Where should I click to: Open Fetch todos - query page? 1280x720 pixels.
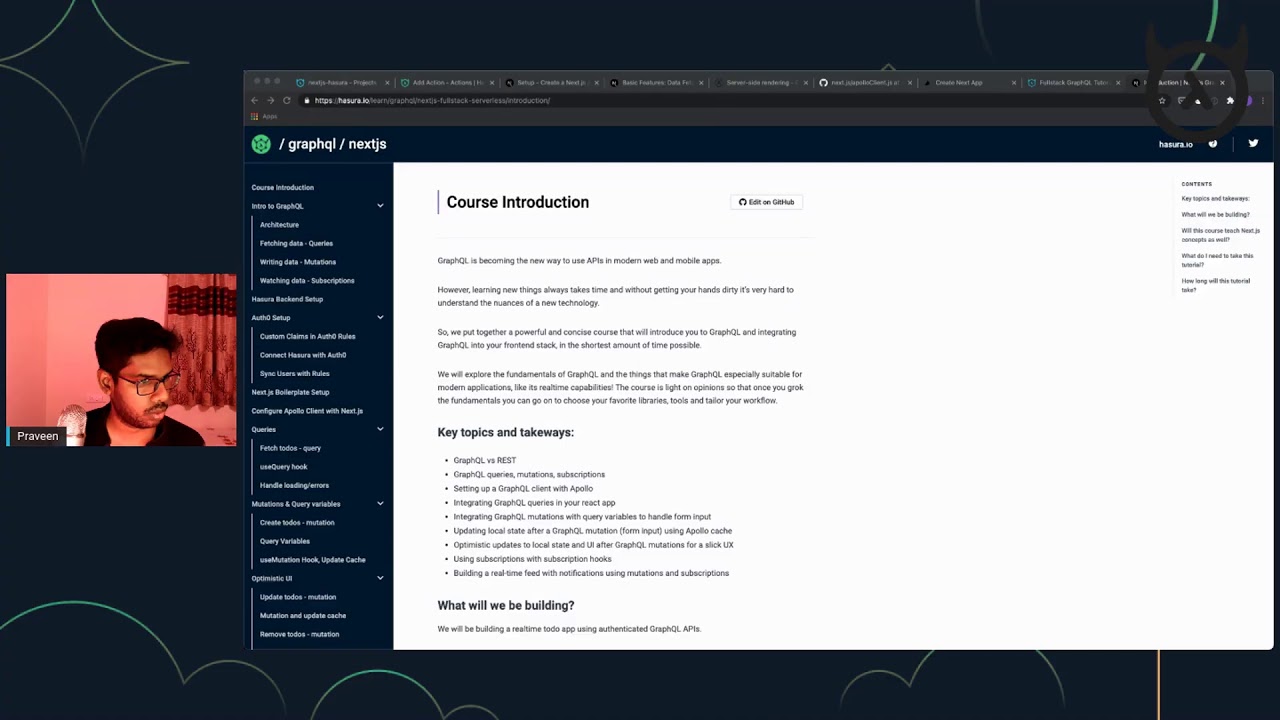coord(290,448)
